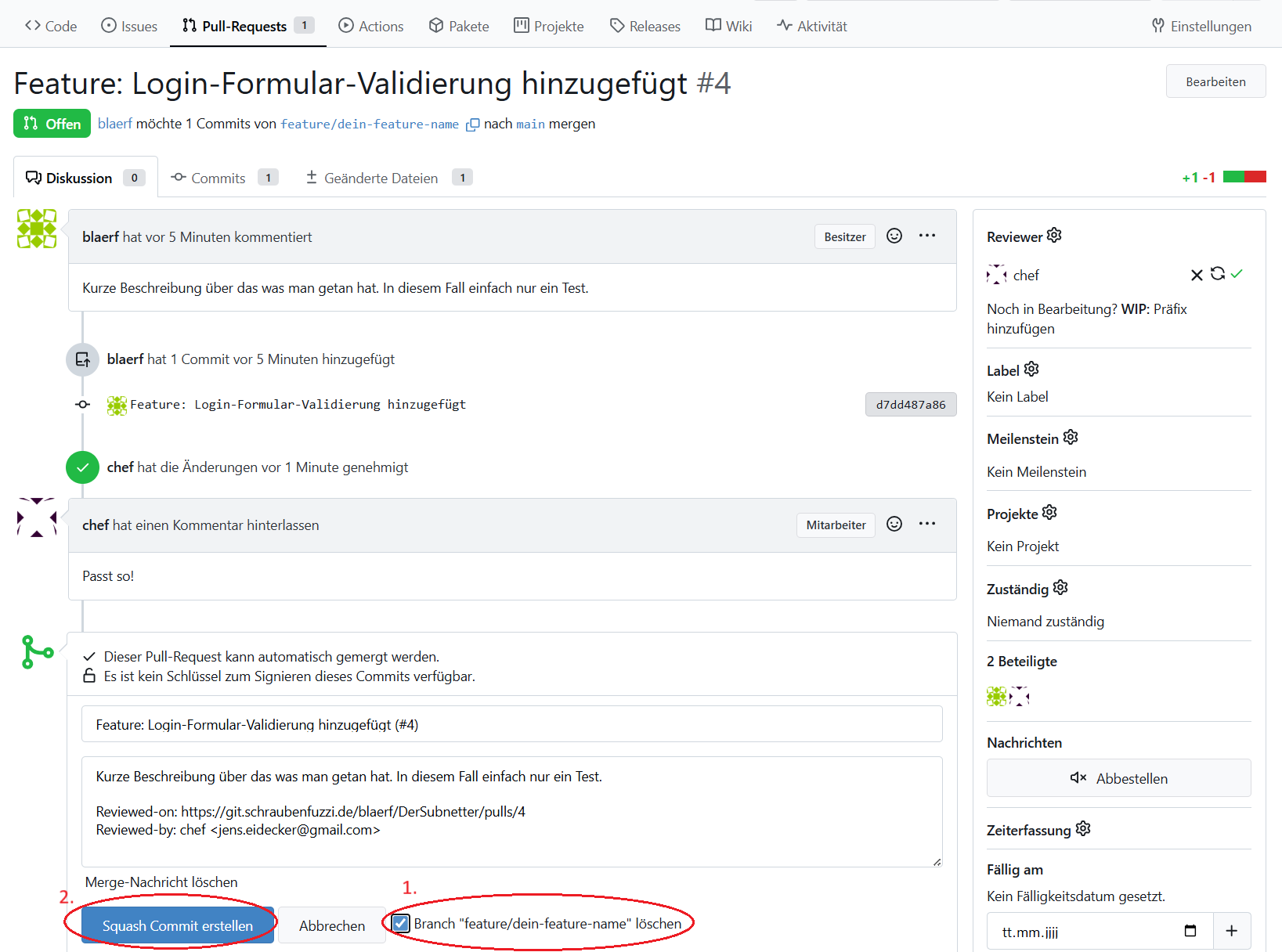Copy the feature branch name icon
This screenshot has height=952, width=1282.
472,124
